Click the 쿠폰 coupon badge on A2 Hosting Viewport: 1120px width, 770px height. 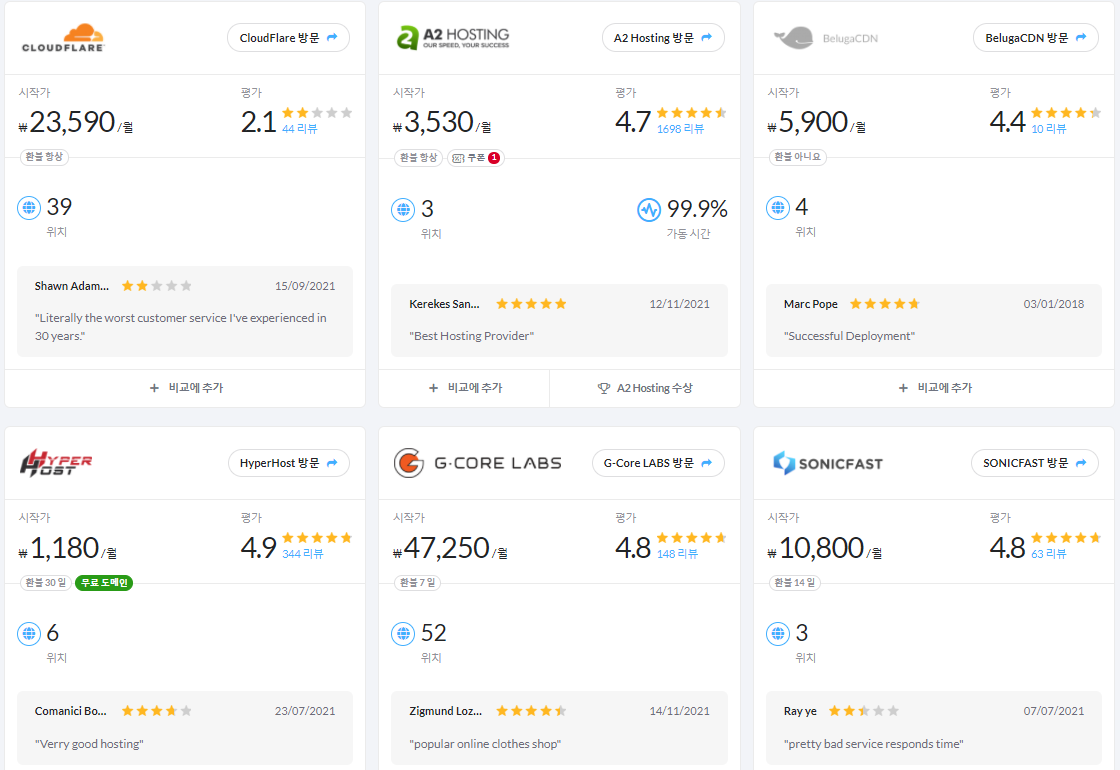[x=476, y=158]
